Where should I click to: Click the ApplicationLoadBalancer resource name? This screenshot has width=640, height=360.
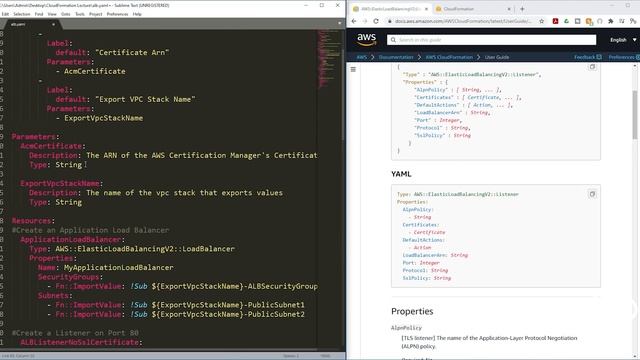[71, 240]
